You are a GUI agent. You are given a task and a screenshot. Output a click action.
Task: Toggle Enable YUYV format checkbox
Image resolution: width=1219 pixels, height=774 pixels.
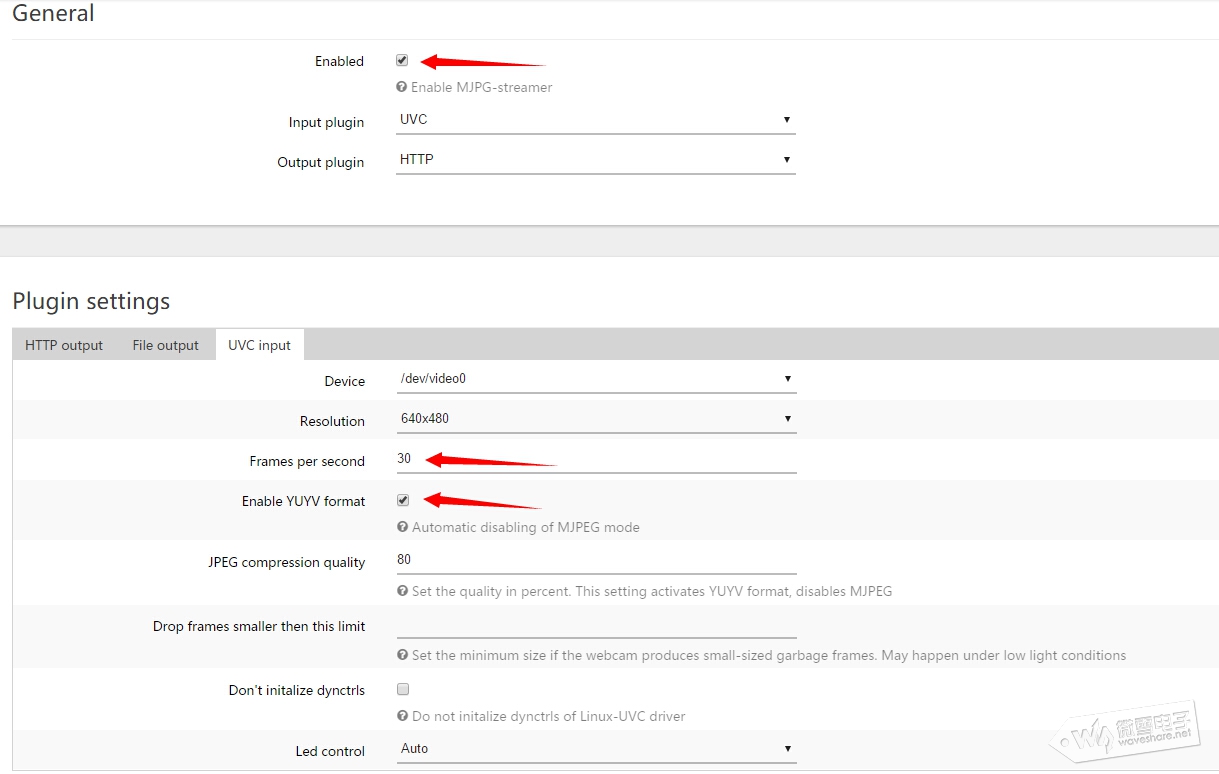pos(403,500)
